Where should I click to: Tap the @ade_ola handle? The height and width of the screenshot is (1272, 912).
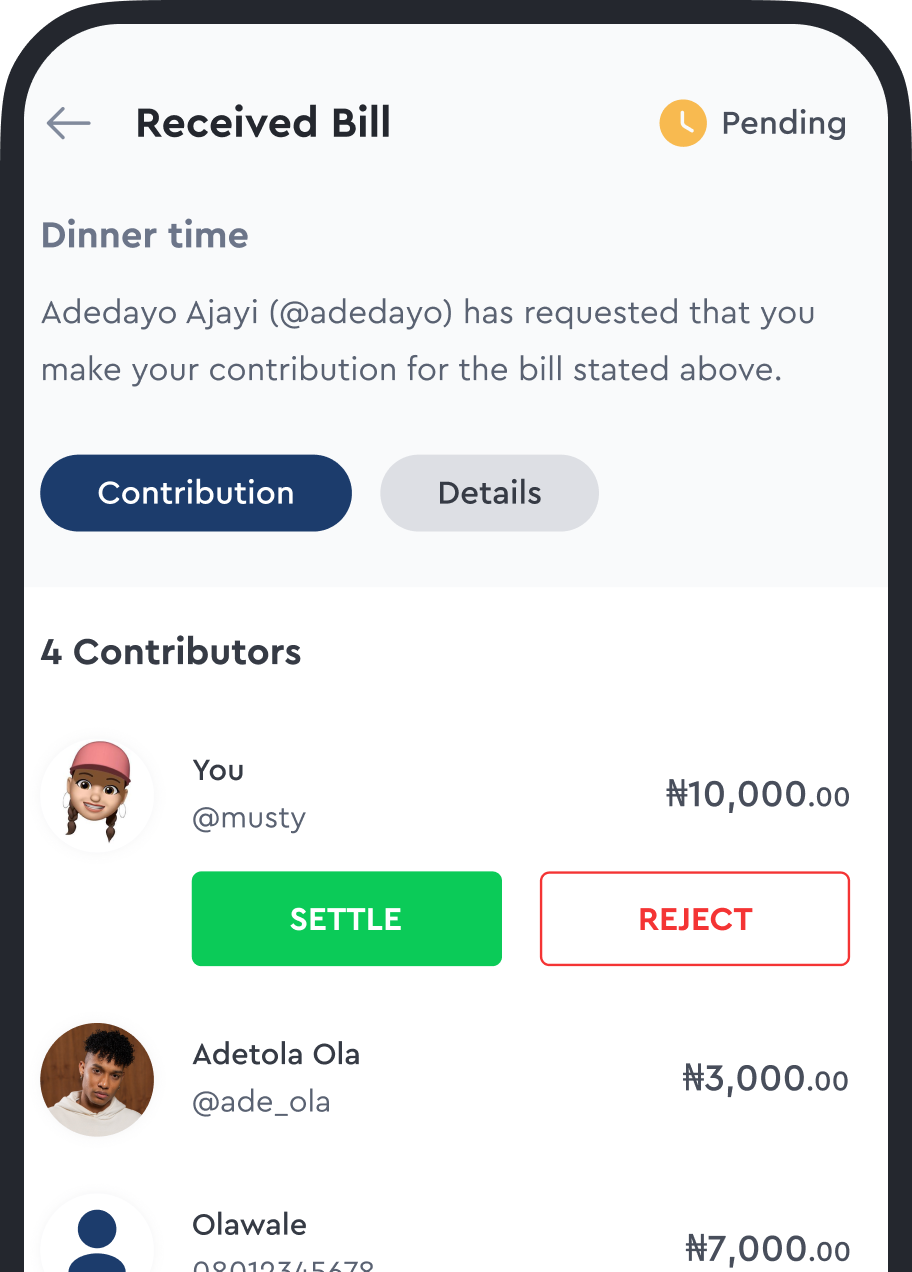click(x=261, y=1102)
